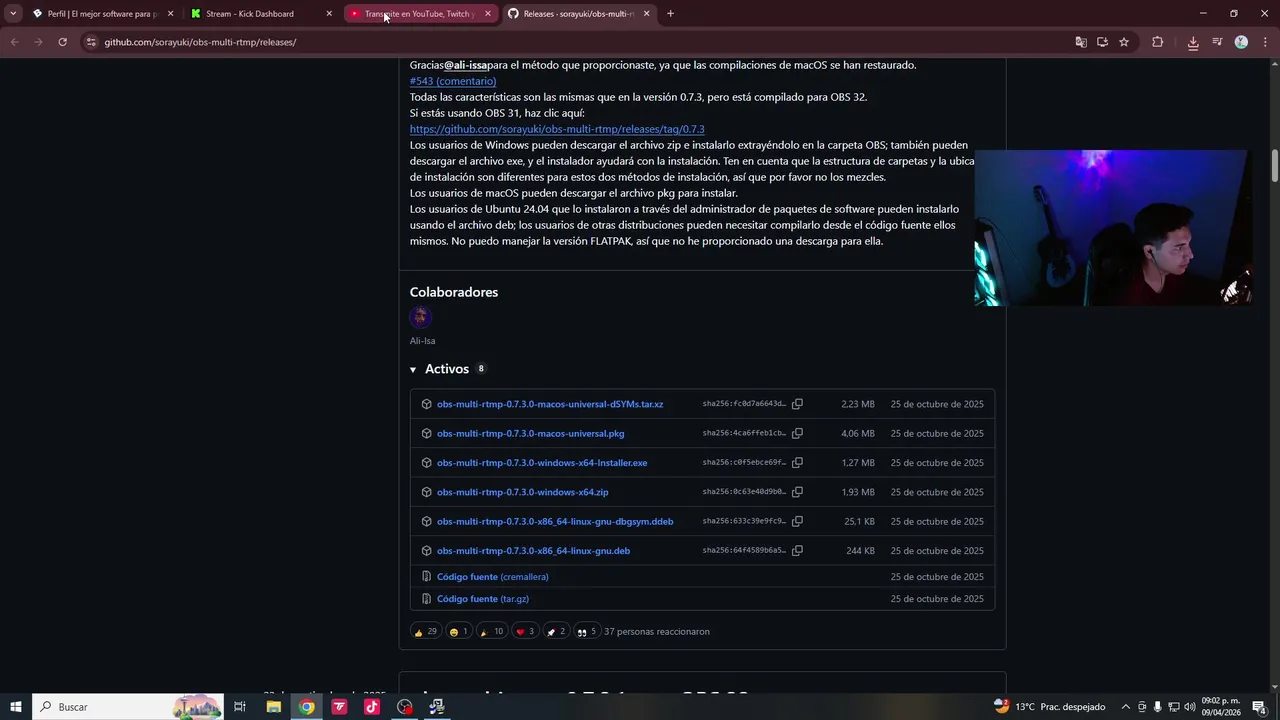Open Chrome three-dot menu

pyautogui.click(x=1264, y=42)
